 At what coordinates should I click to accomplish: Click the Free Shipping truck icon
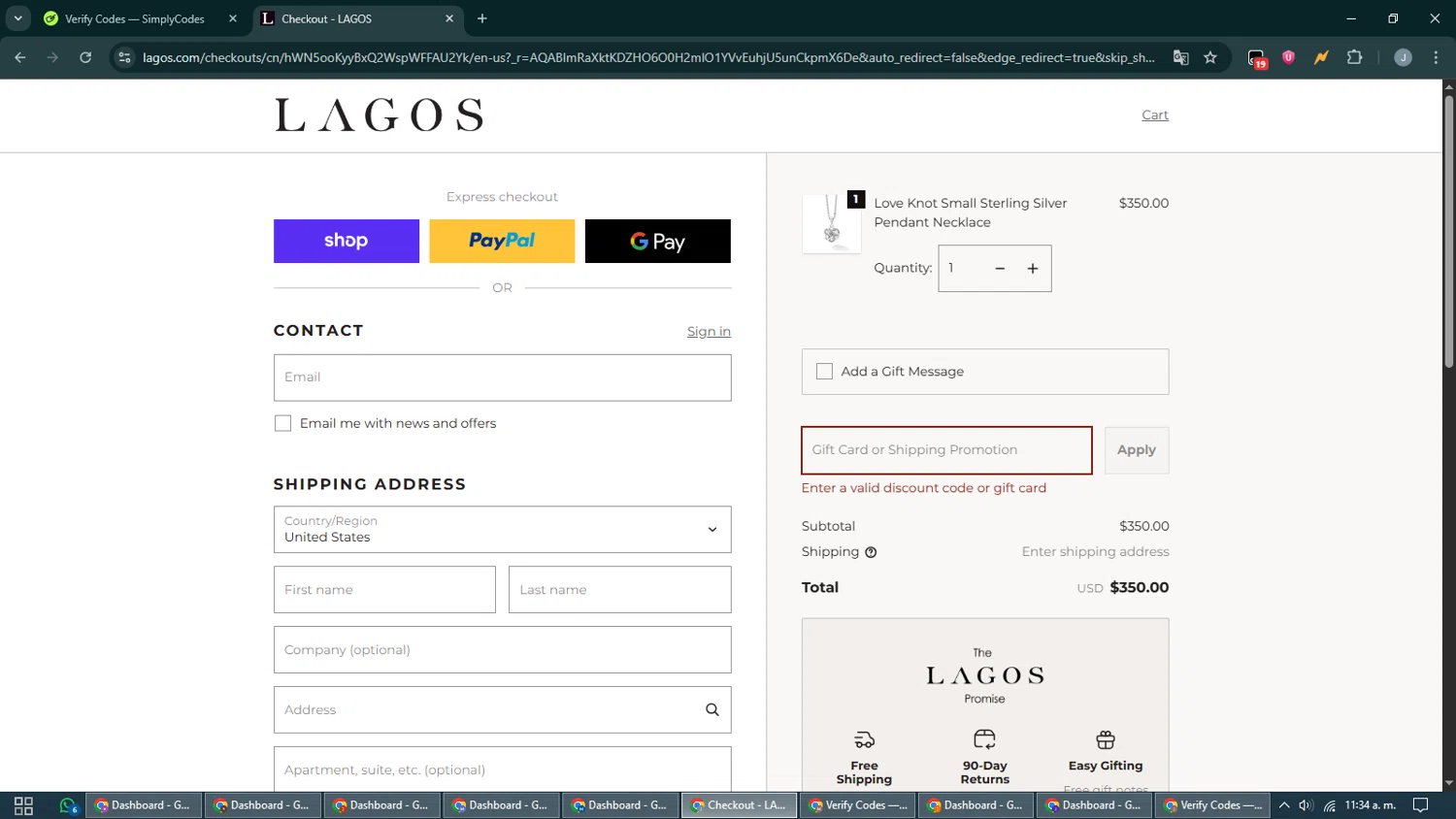point(864,739)
